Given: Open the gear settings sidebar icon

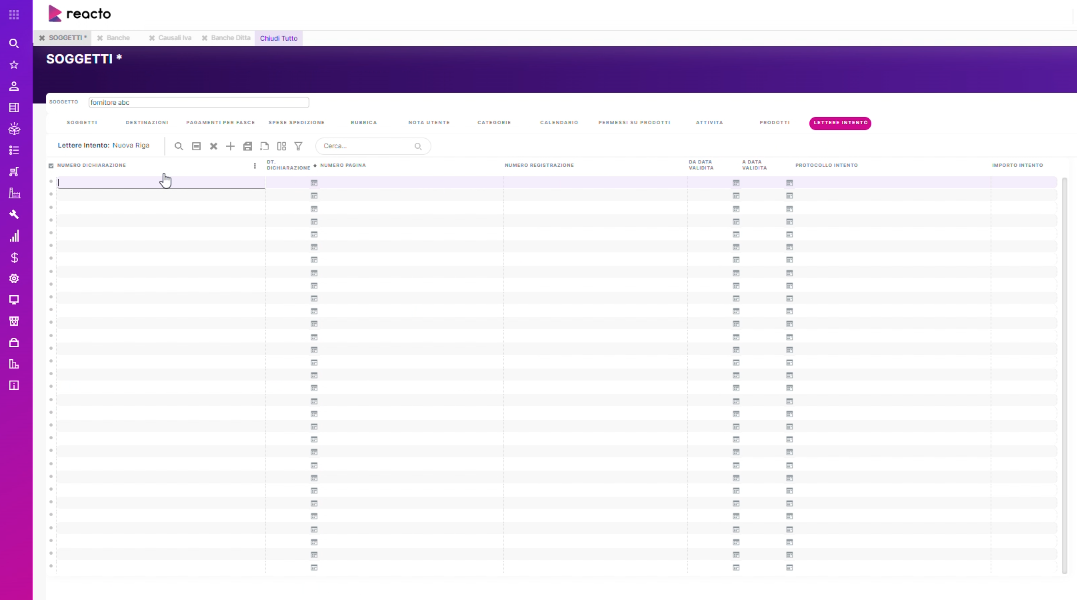Looking at the screenshot, I should [x=14, y=279].
